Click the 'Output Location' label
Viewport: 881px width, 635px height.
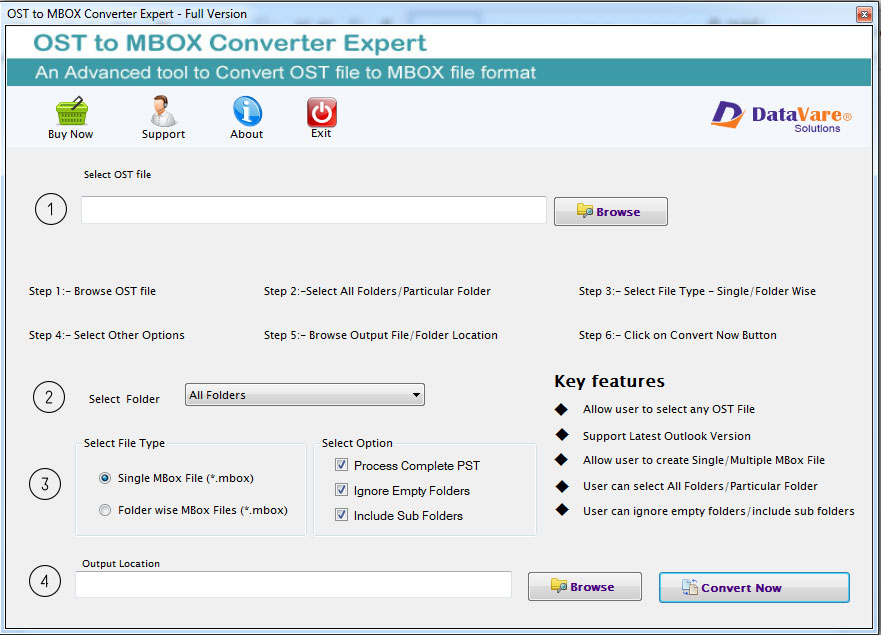[x=121, y=564]
